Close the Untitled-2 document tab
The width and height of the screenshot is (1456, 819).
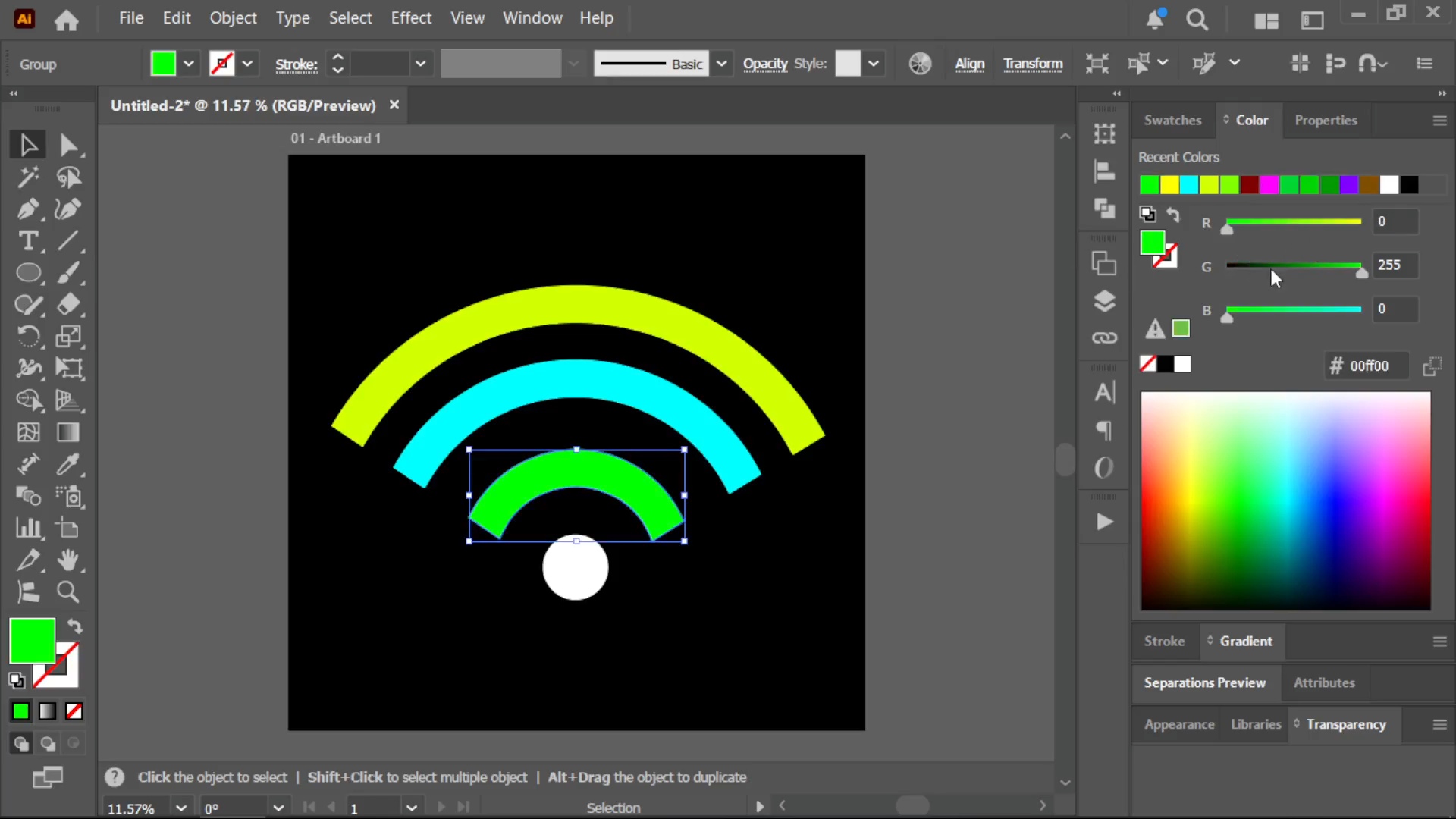(x=394, y=105)
